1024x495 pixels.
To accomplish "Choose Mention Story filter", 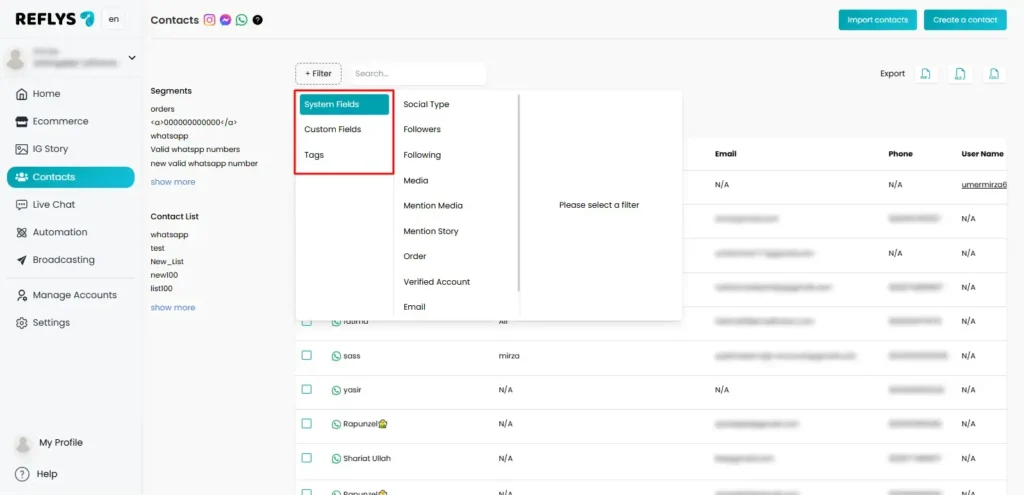I will pos(431,231).
